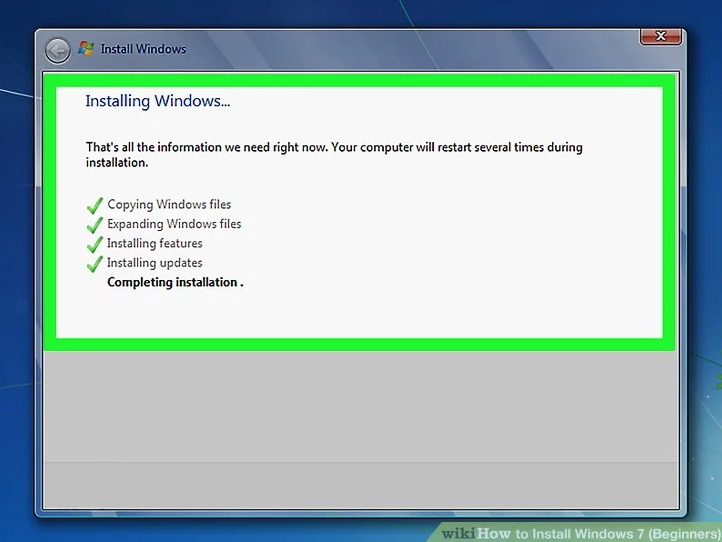Click the wikiHow logo watermark
Screen dimensions: 722x542
pos(476,533)
